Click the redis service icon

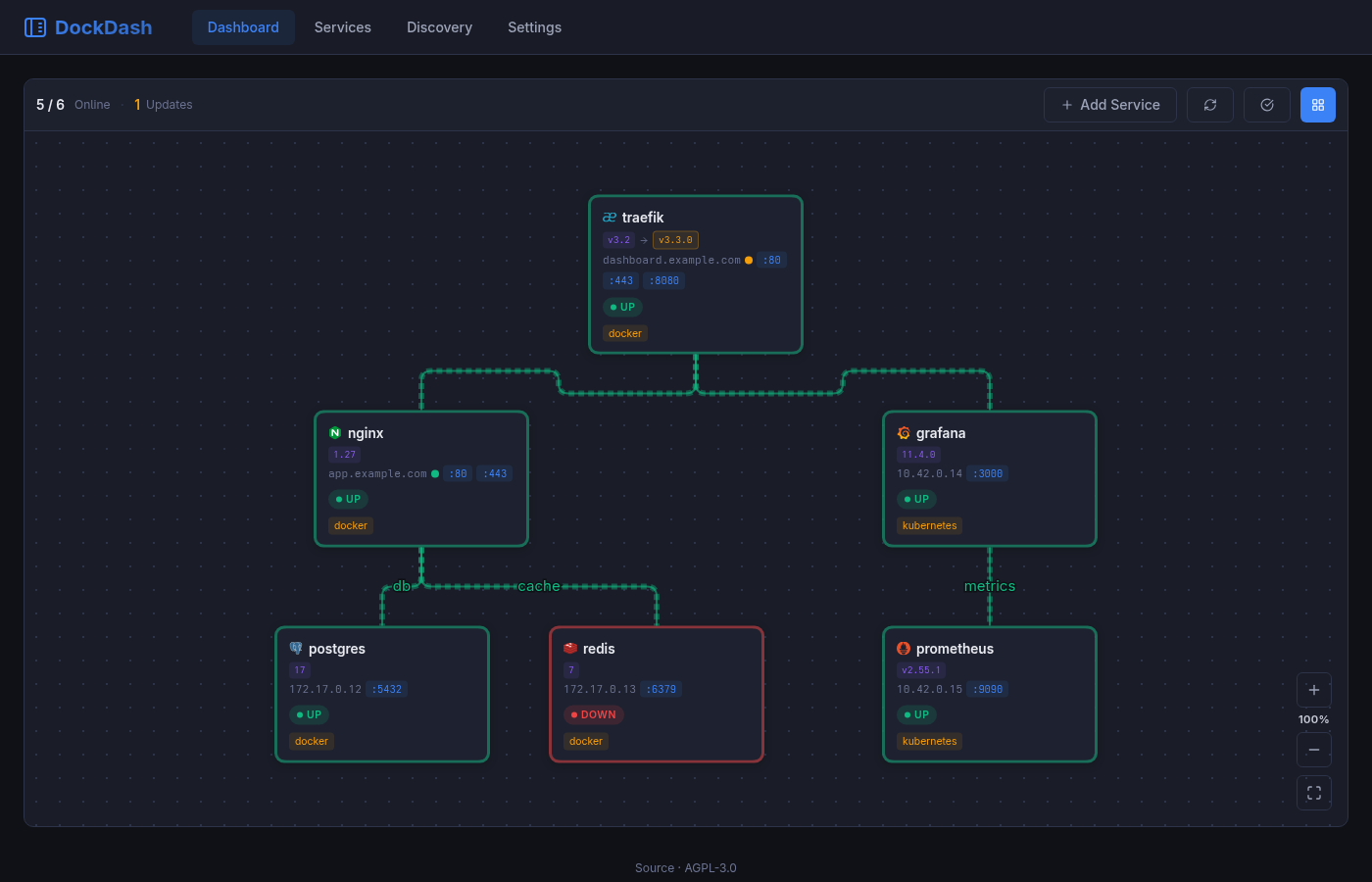[x=570, y=649]
